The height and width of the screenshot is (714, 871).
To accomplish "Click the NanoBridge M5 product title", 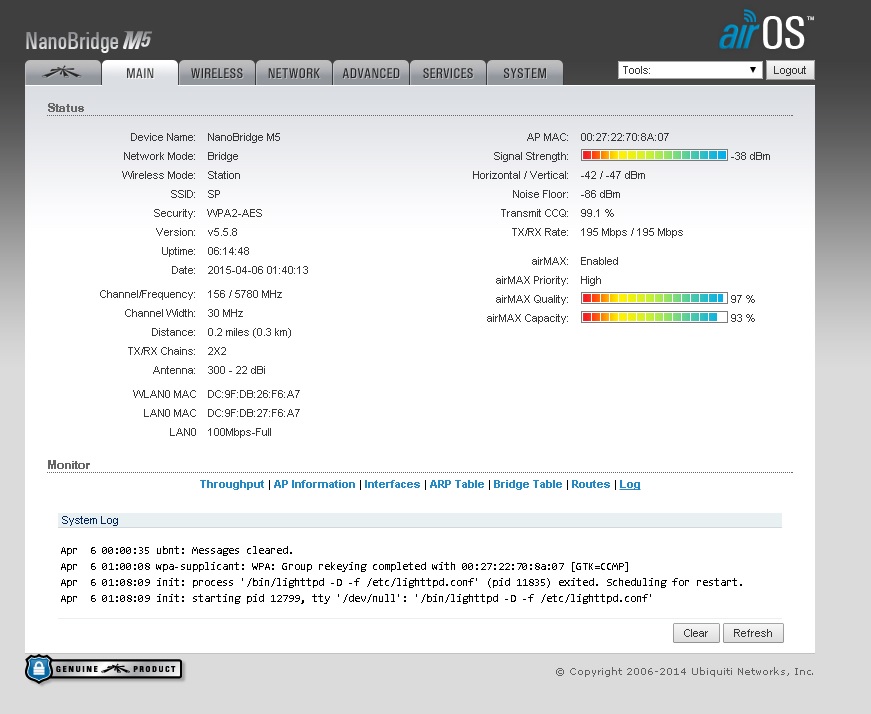I will pyautogui.click(x=88, y=41).
